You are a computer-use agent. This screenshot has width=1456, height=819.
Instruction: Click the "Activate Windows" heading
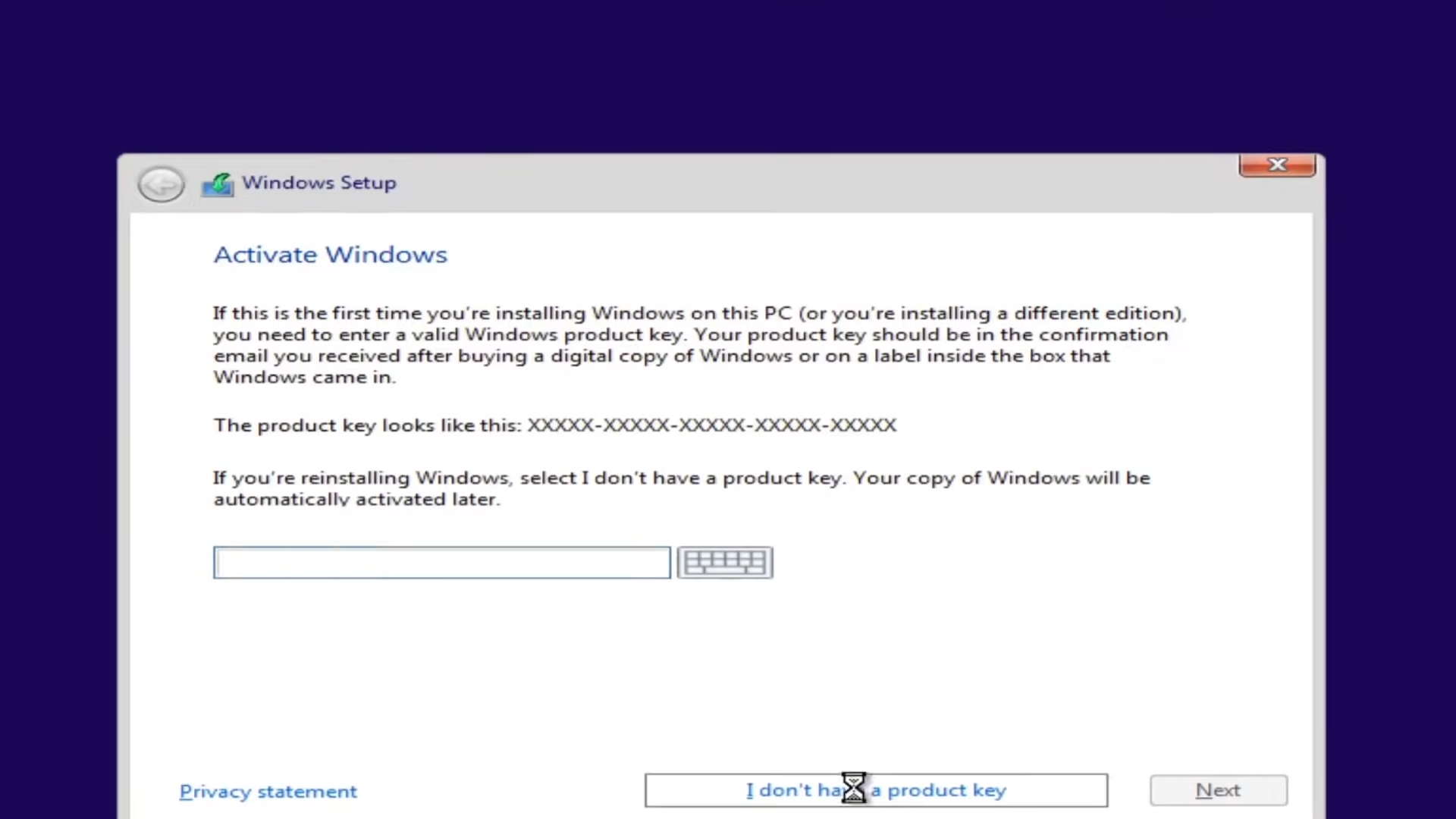331,255
